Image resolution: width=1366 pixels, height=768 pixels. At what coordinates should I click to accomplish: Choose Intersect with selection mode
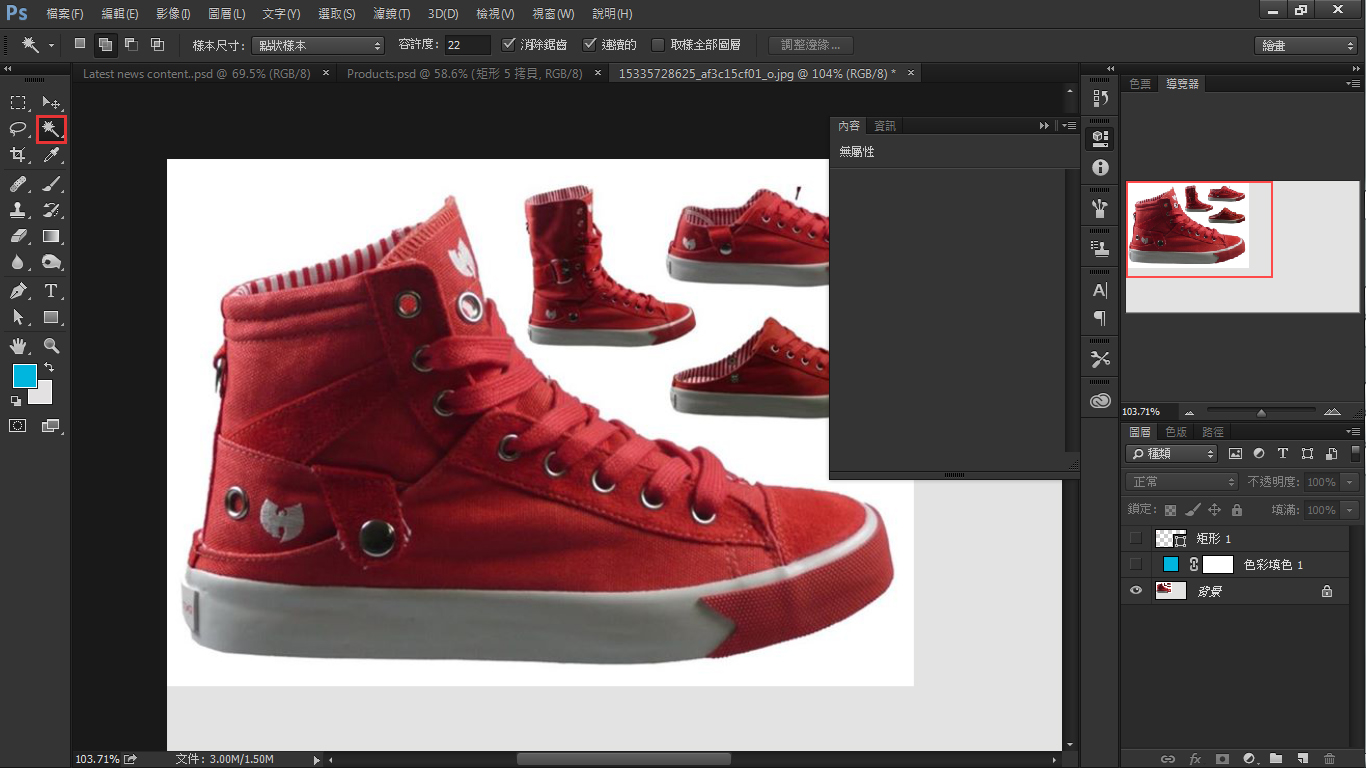pyautogui.click(x=157, y=44)
